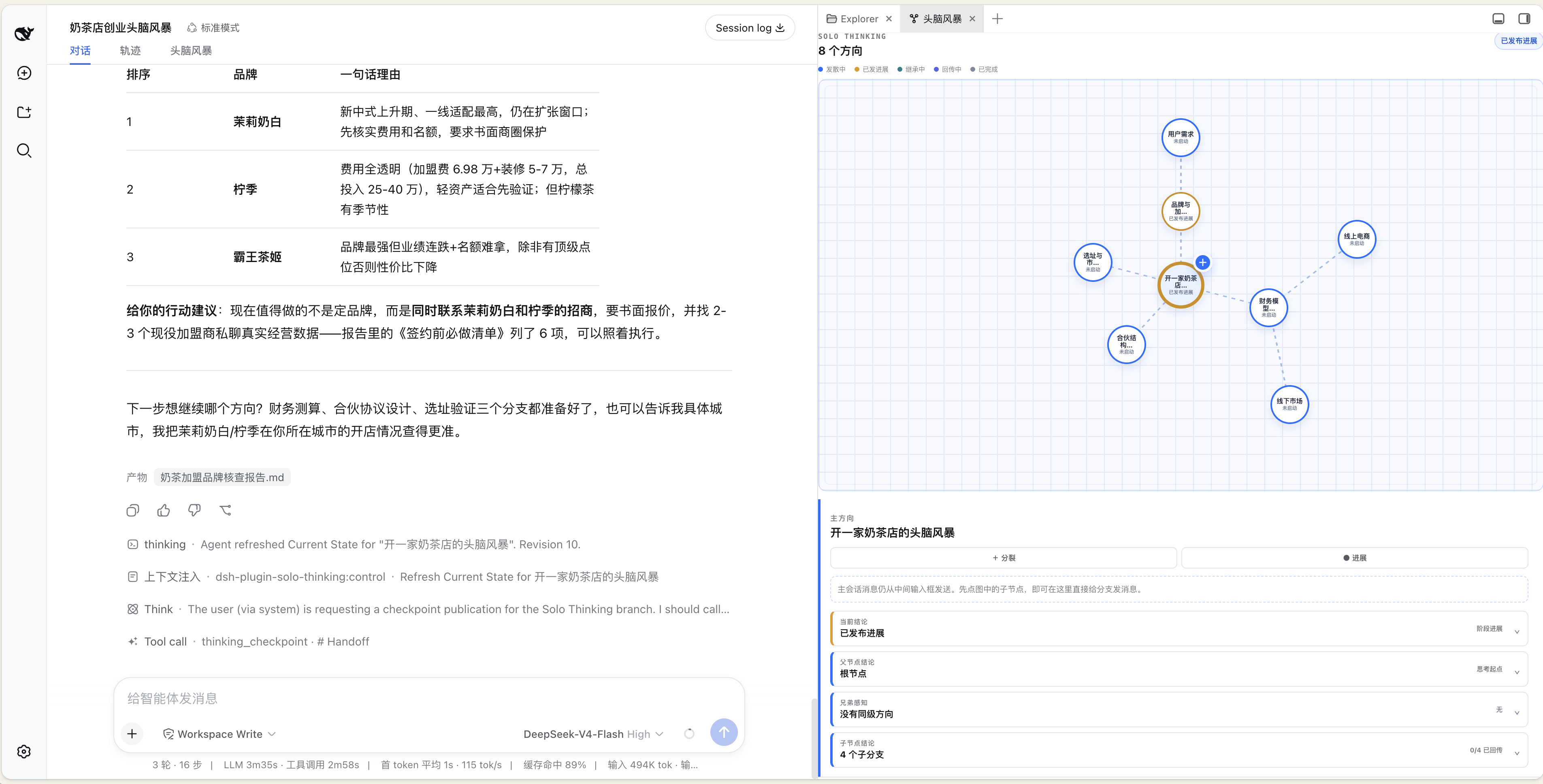Screen dimensions: 1543x784
Task: Open DeepSeek-V4-Flash model dropdown
Action: point(593,734)
